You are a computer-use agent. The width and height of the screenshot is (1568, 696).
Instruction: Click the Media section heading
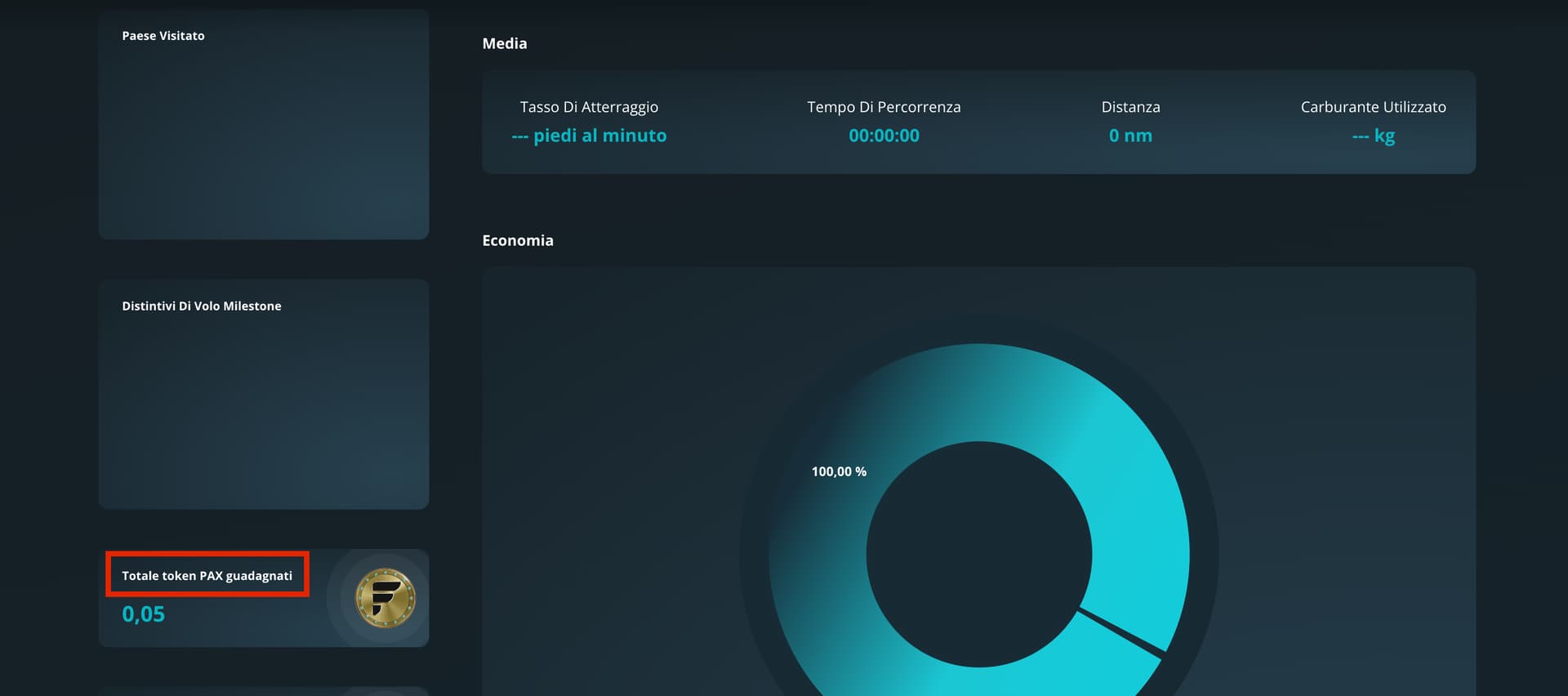coord(505,44)
